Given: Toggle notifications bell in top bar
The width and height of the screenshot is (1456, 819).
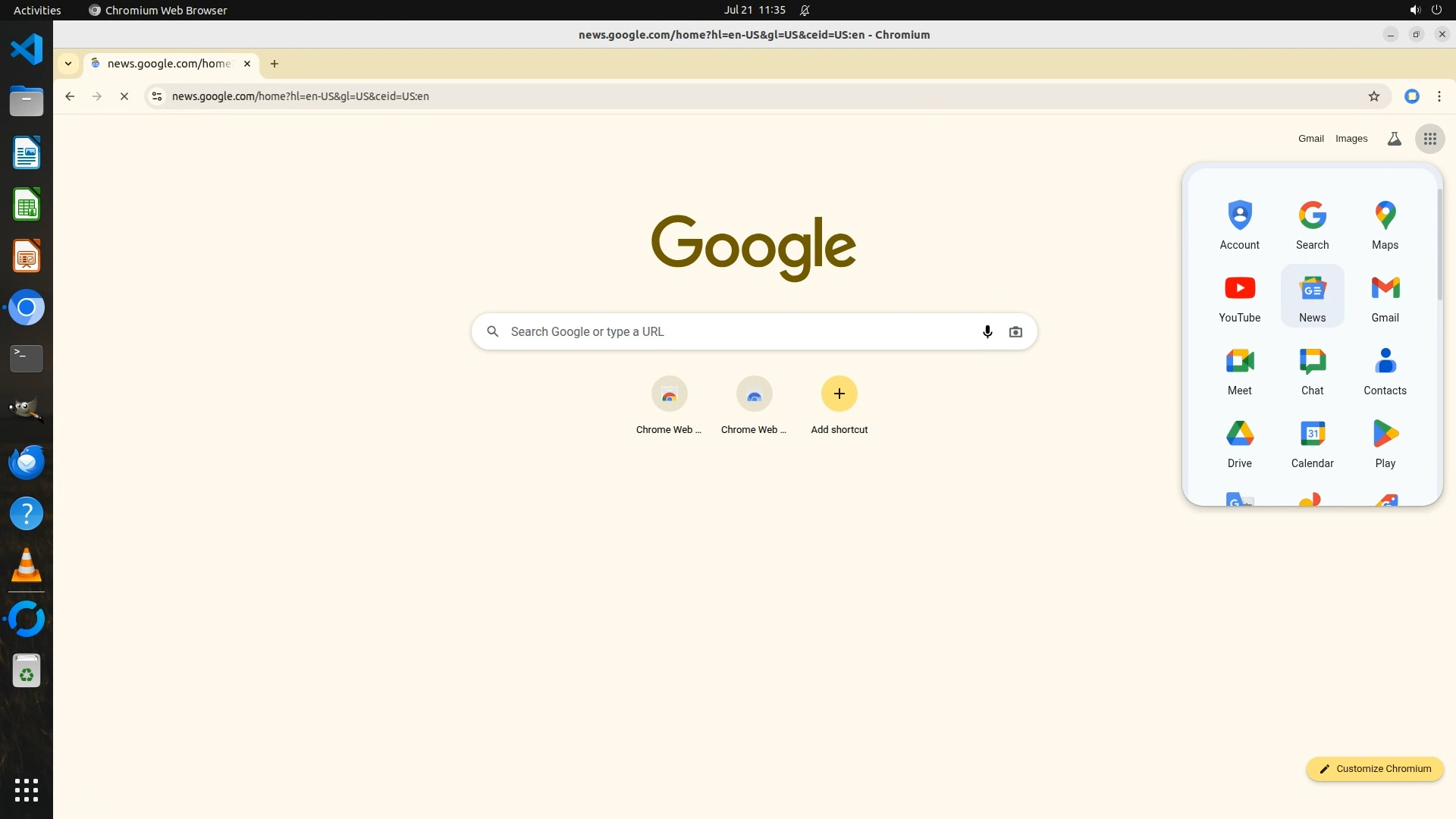Looking at the screenshot, I should [805, 10].
